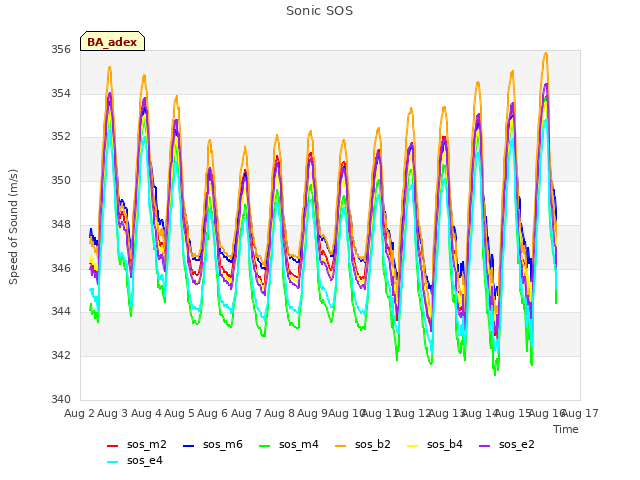Select the sos_b4 legend label
640x480 pixels.
(x=445, y=444)
